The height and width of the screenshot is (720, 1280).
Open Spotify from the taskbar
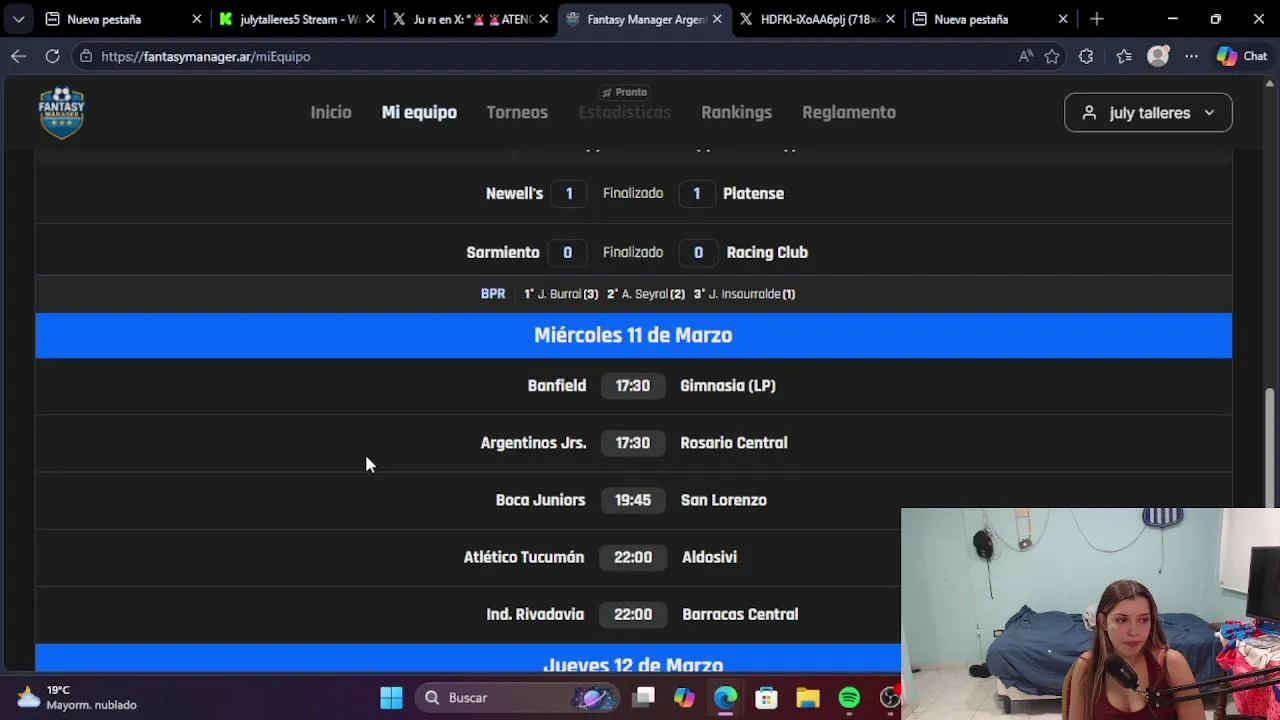pyautogui.click(x=849, y=698)
